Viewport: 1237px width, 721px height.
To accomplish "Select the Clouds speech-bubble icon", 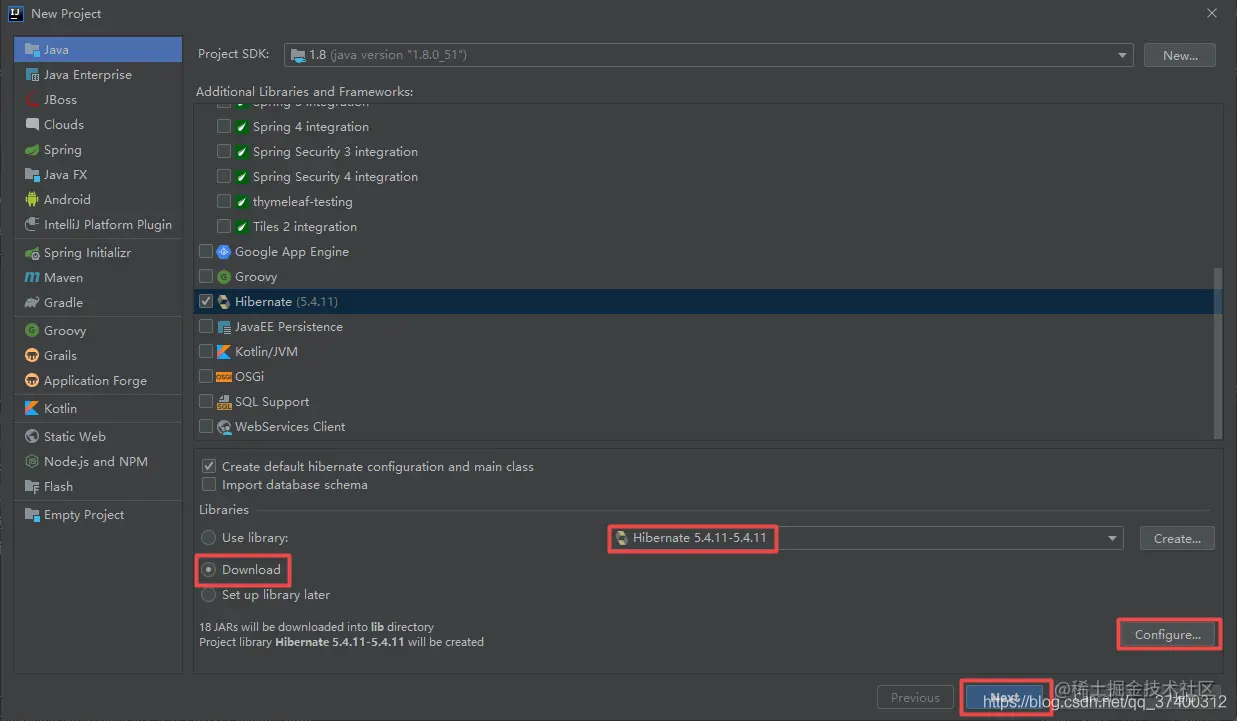I will tap(32, 124).
